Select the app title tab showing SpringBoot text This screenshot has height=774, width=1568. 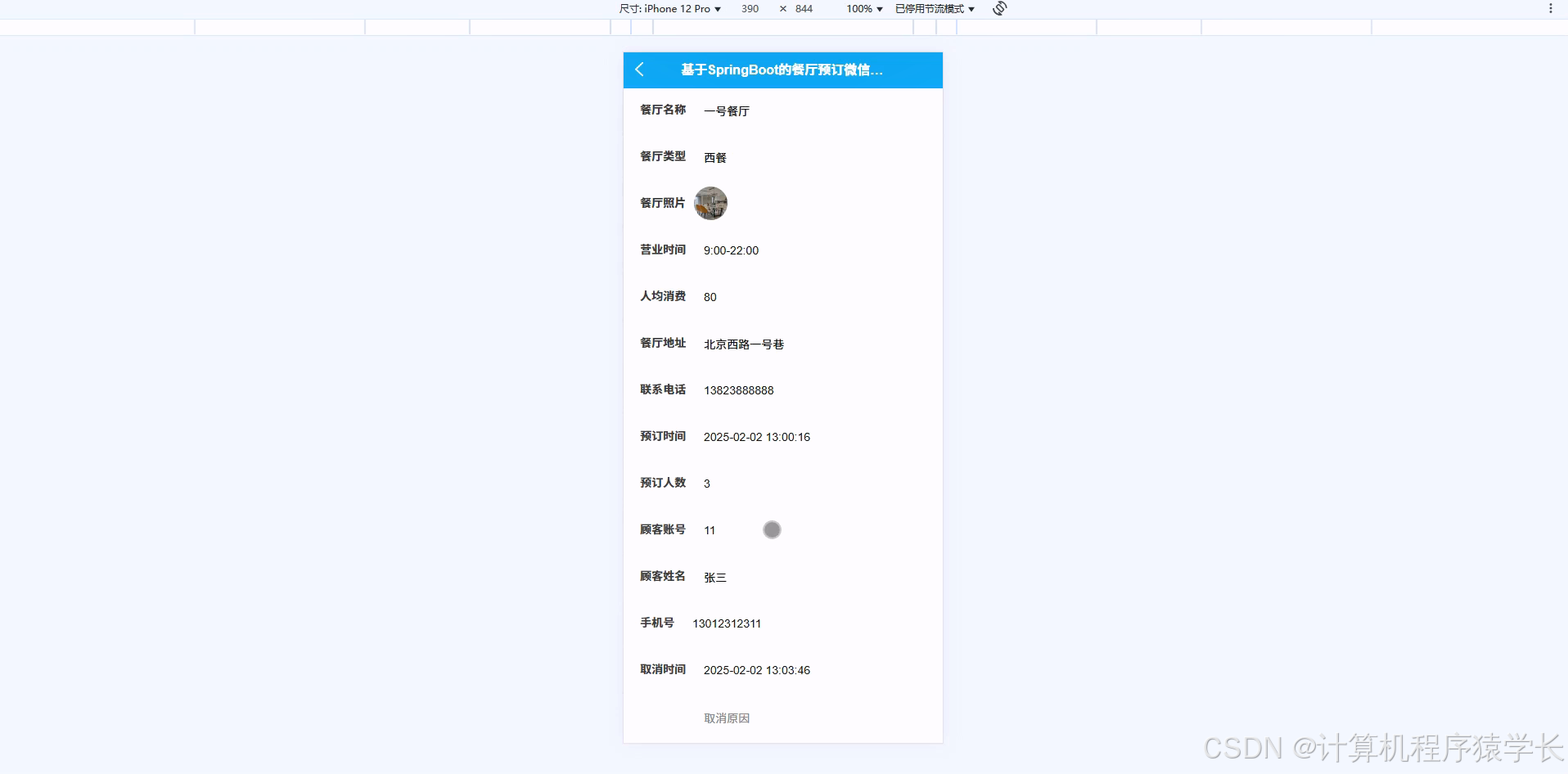pos(780,70)
